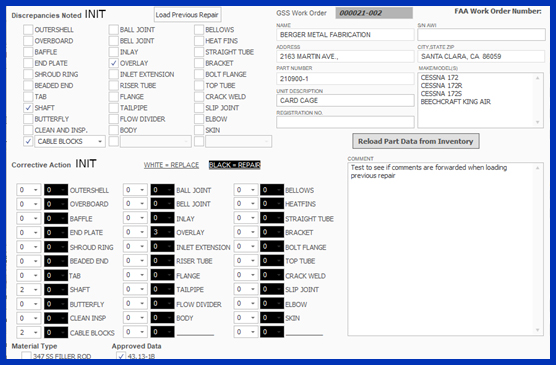Tick the HEAT FINS checkbox
Image resolution: width=556 pixels, height=365 pixels.
tap(199, 41)
